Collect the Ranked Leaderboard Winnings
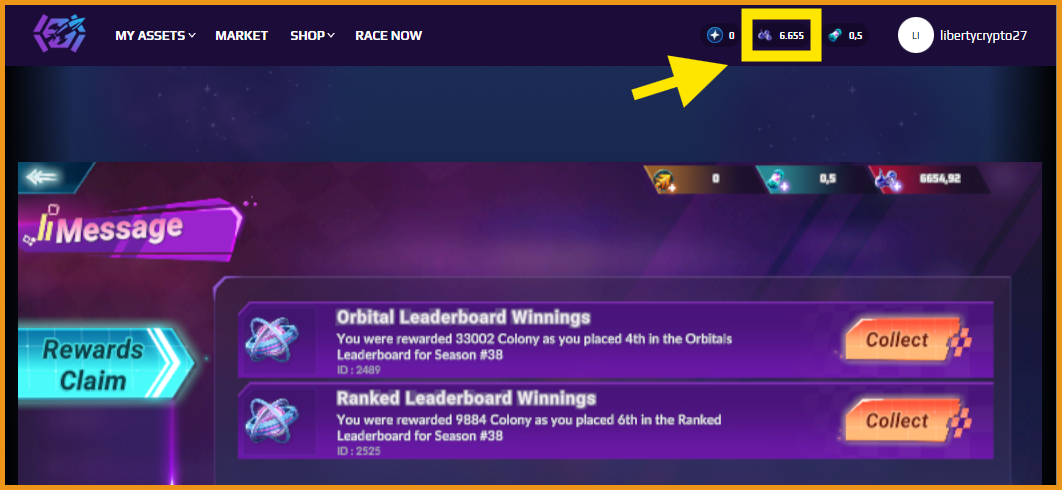The image size is (1062, 490). click(x=904, y=420)
